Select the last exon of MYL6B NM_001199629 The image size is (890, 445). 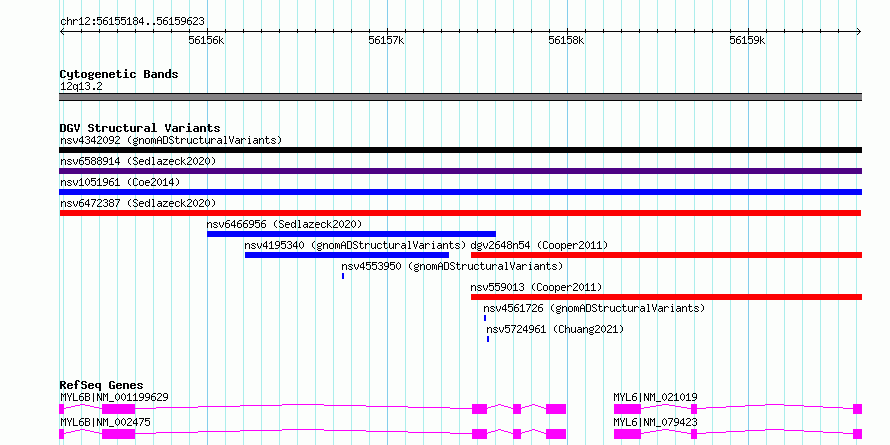[556, 409]
